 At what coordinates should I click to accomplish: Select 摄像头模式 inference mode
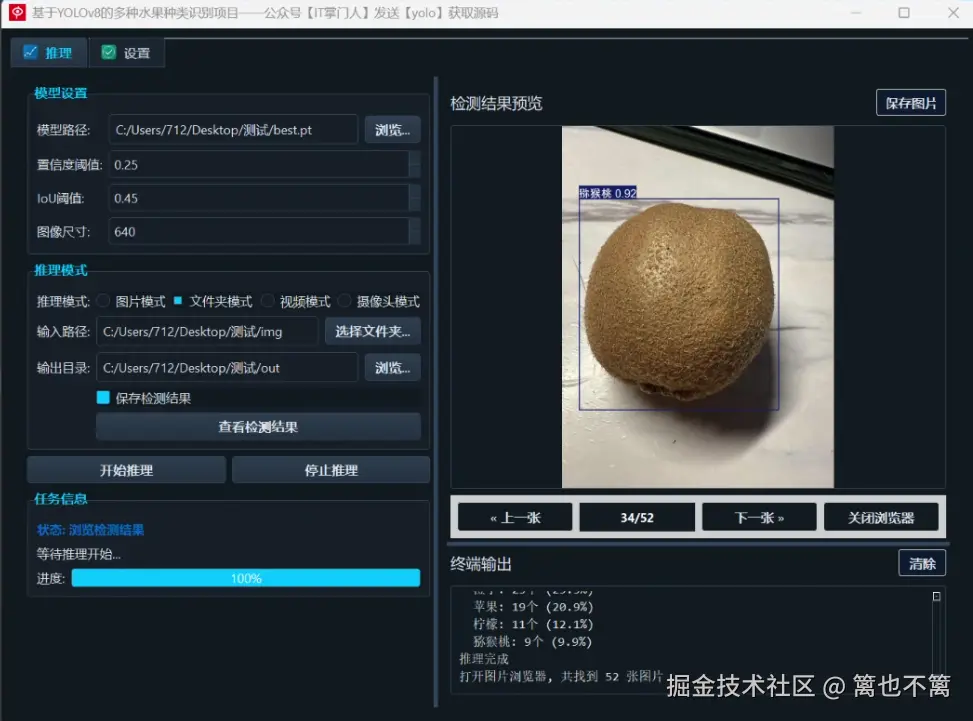[344, 299]
